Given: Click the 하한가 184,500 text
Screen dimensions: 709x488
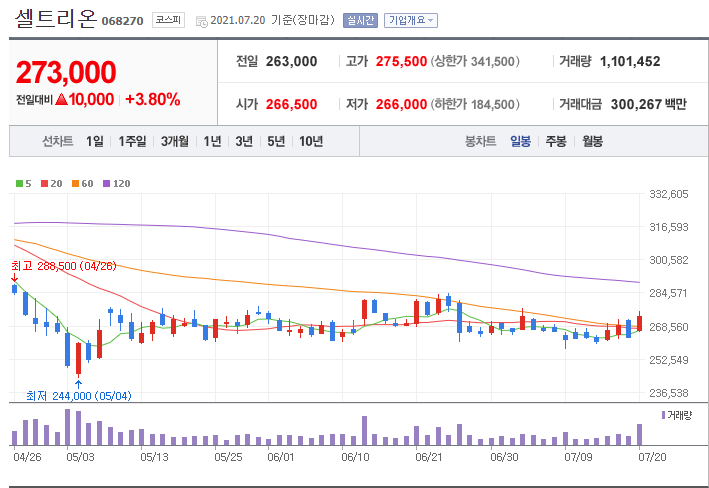Looking at the screenshot, I should (475, 104).
